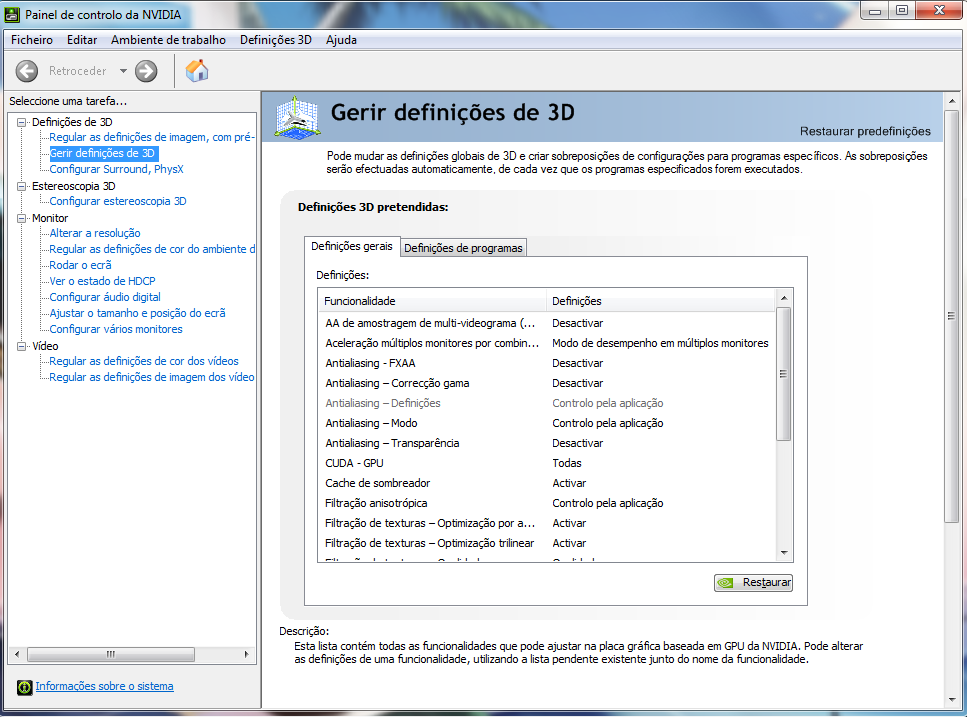The image size is (967, 717).
Task: Open the Editar menu
Action: [x=82, y=39]
